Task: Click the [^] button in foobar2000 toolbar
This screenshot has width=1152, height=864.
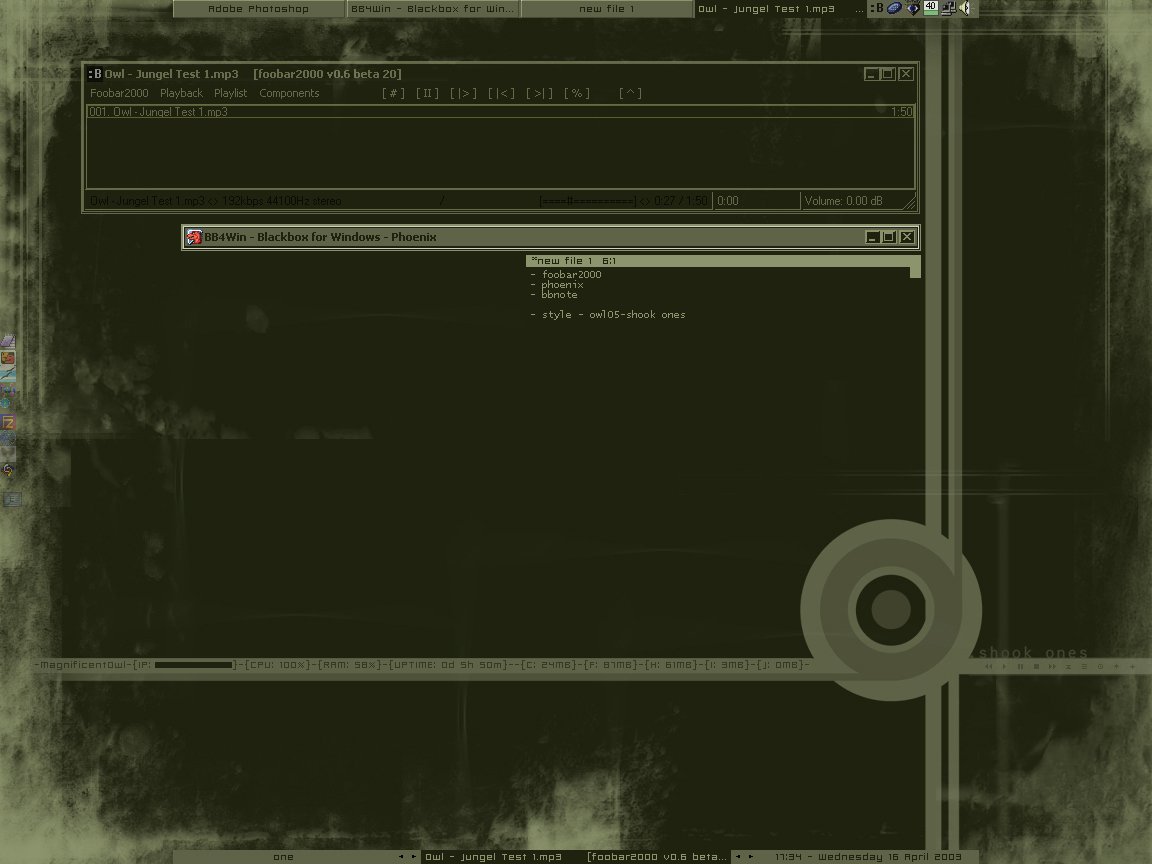Action: point(630,93)
